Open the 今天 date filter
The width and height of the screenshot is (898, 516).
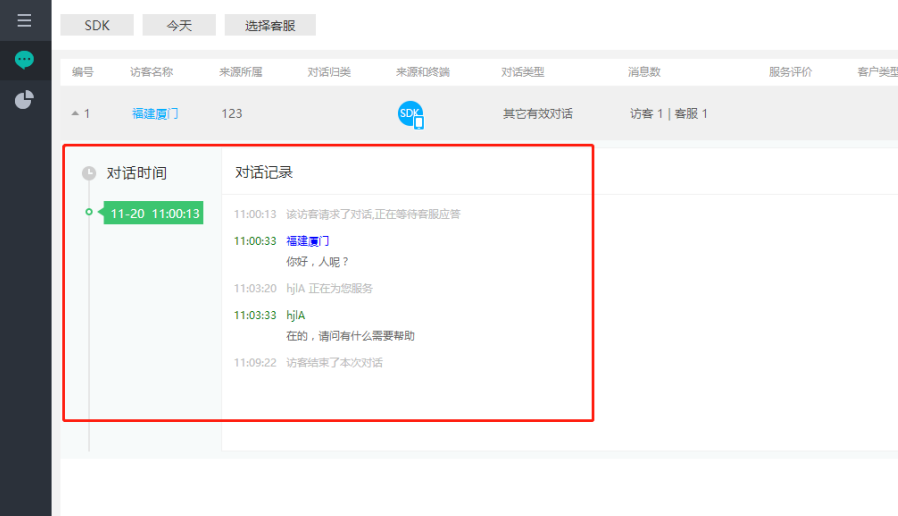coord(179,25)
